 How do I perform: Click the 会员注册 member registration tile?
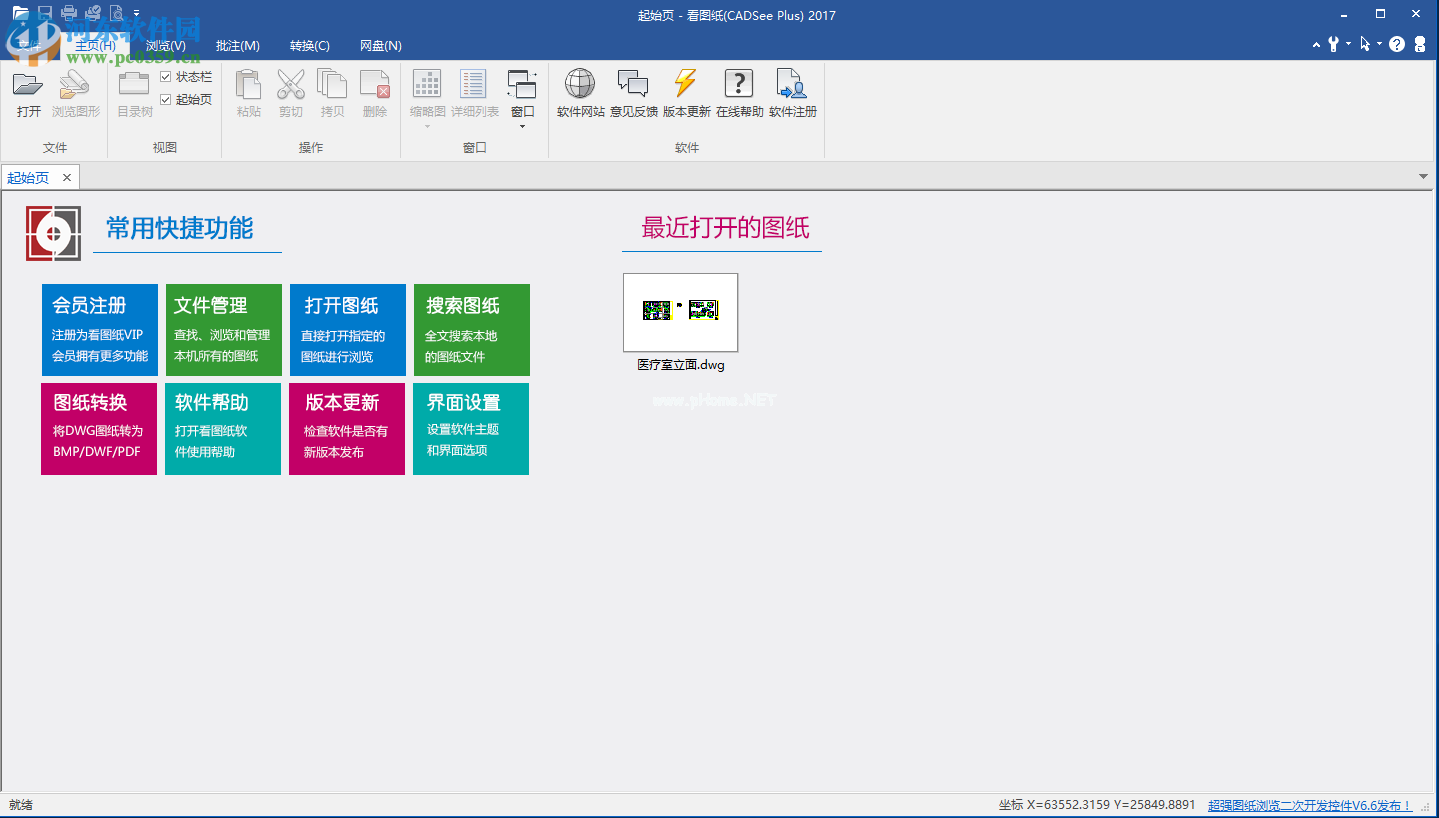click(x=100, y=331)
